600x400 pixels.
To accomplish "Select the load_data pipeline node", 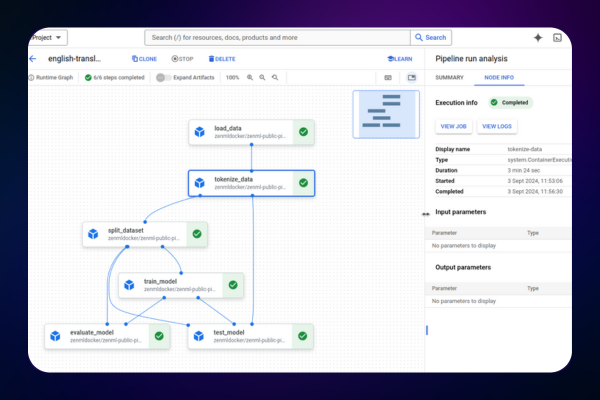I will pyautogui.click(x=252, y=132).
